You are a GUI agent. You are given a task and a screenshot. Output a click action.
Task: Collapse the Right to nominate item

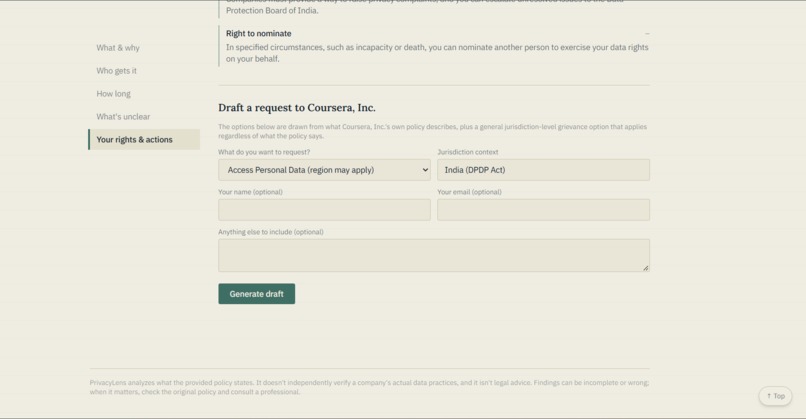pos(647,33)
